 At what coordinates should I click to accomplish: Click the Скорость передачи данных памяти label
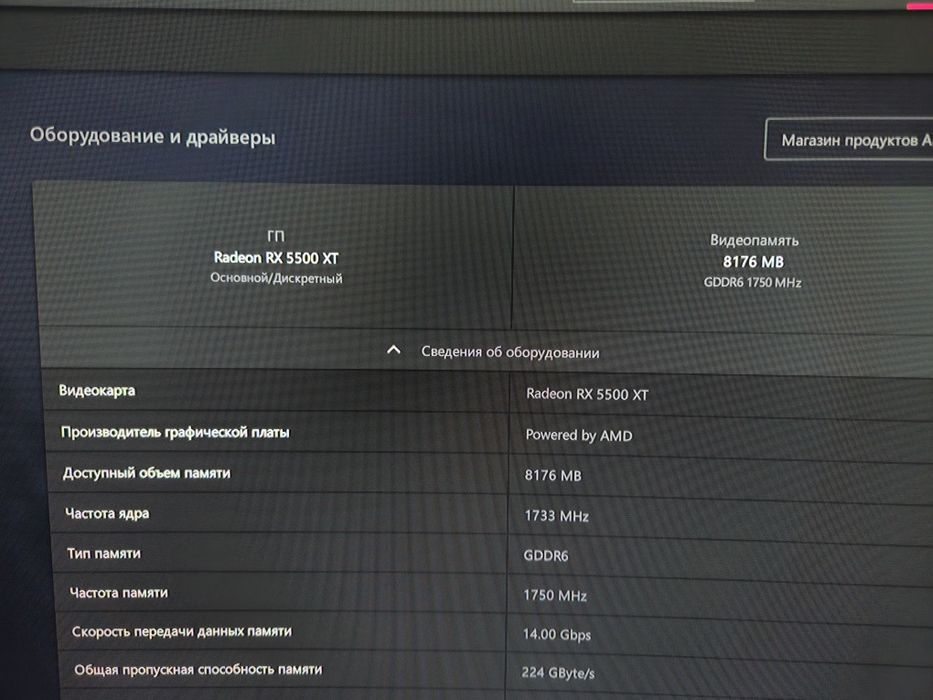pyautogui.click(x=182, y=632)
